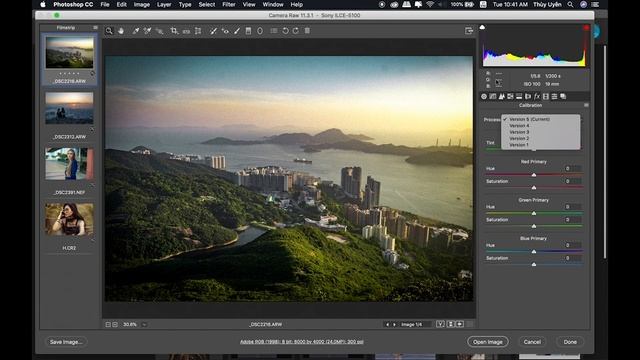Adjust the Green Primary Hue slider
Screen dimensions: 640x360
tap(534, 213)
